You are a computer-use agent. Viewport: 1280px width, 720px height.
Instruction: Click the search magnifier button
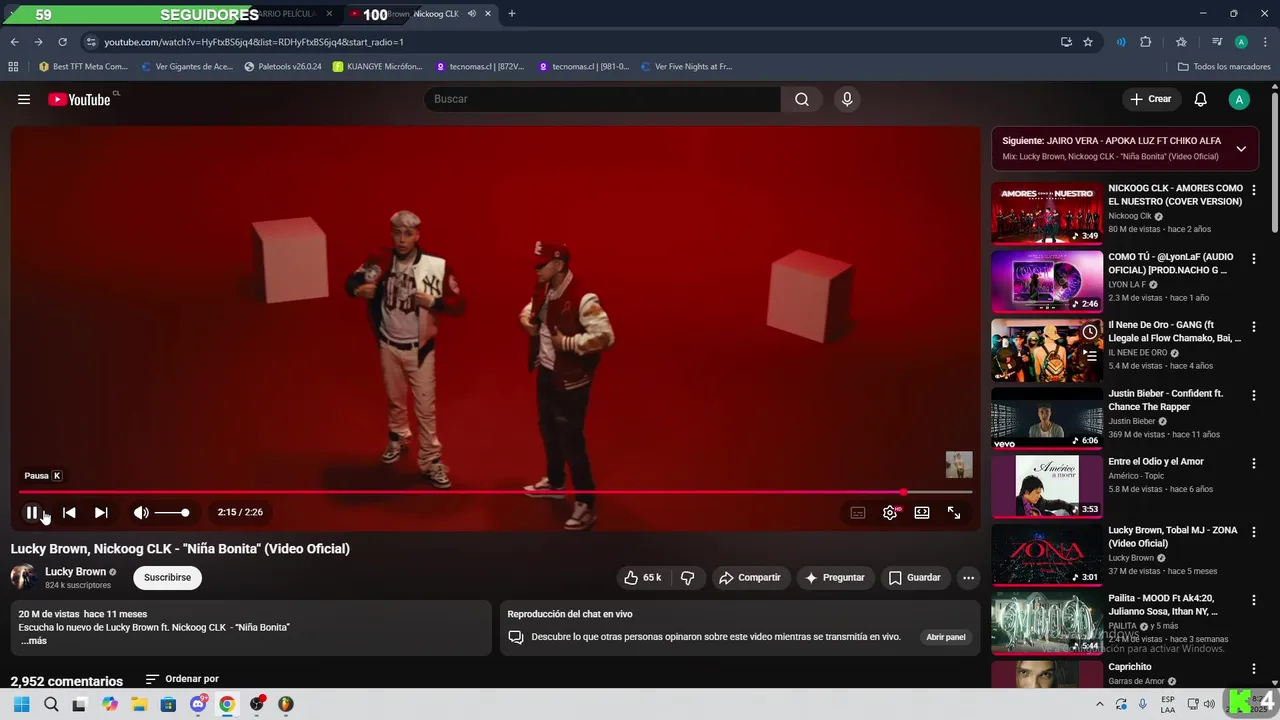tap(802, 99)
